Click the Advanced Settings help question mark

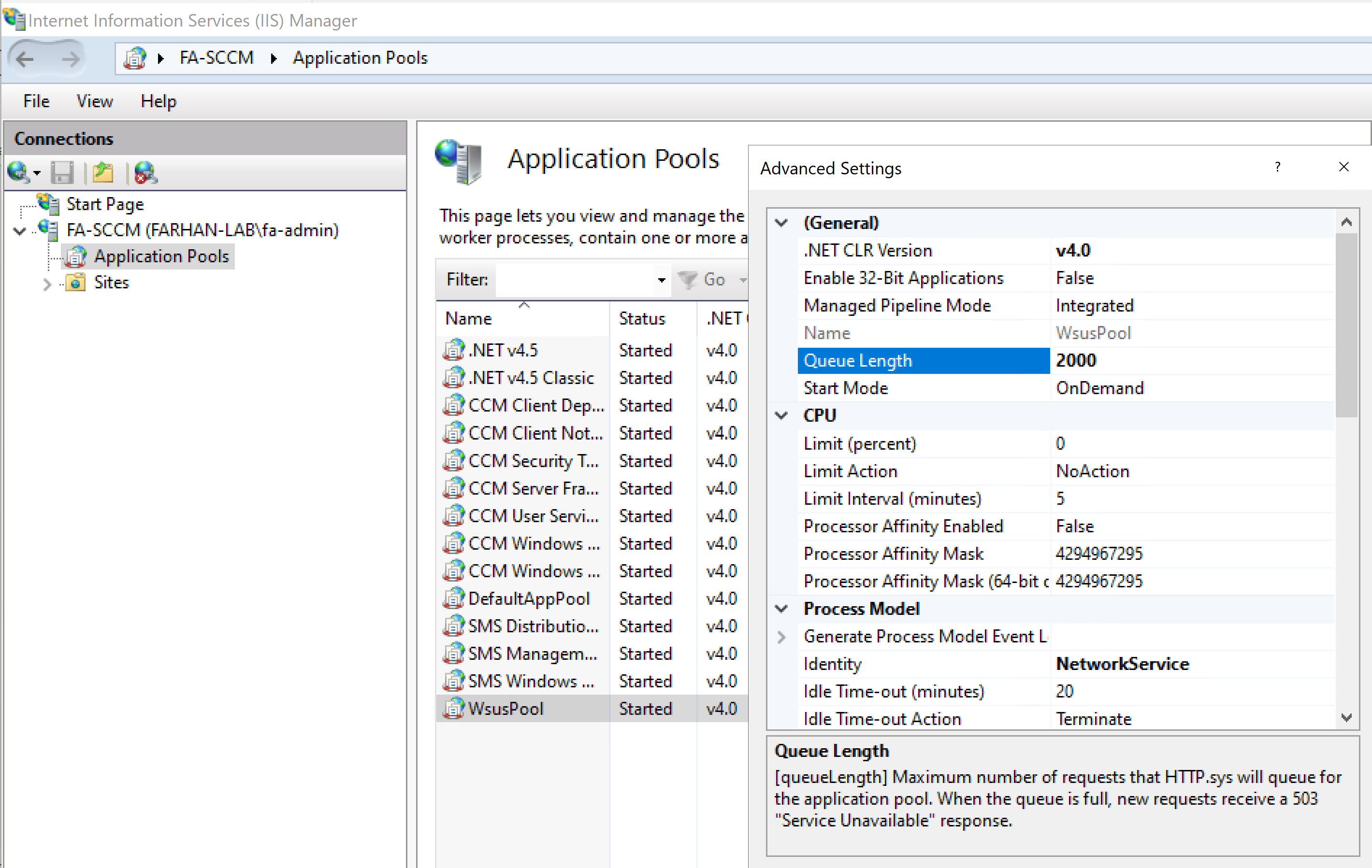point(1277,167)
